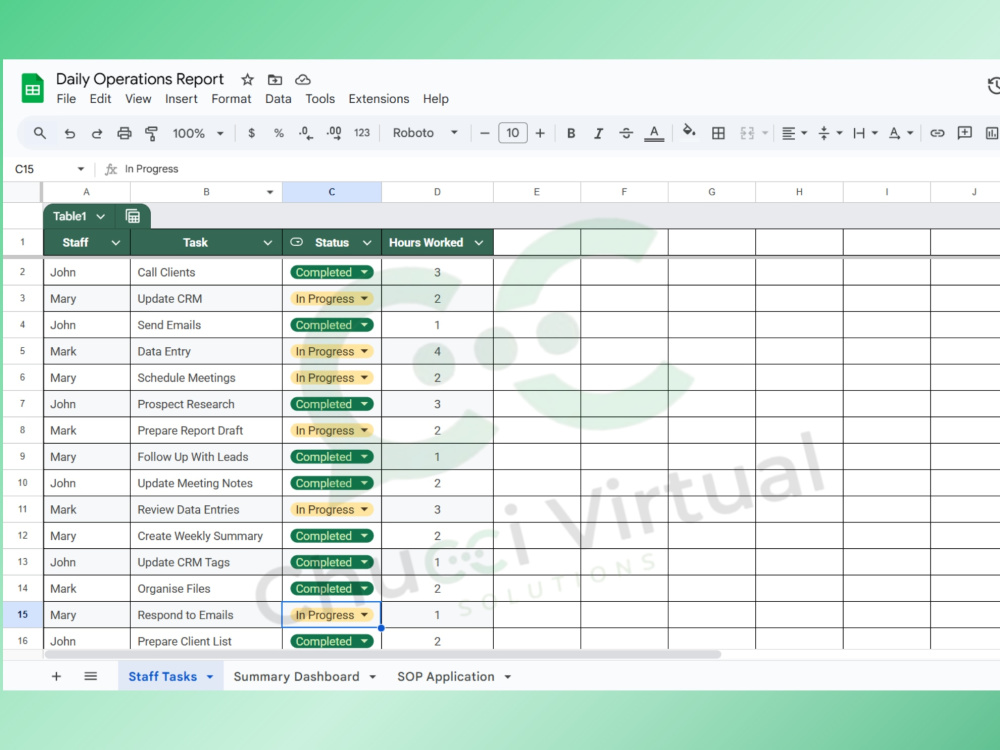Screen dimensions: 1000x750
Task: Open the Staff column header dropdown
Action: click(x=115, y=243)
